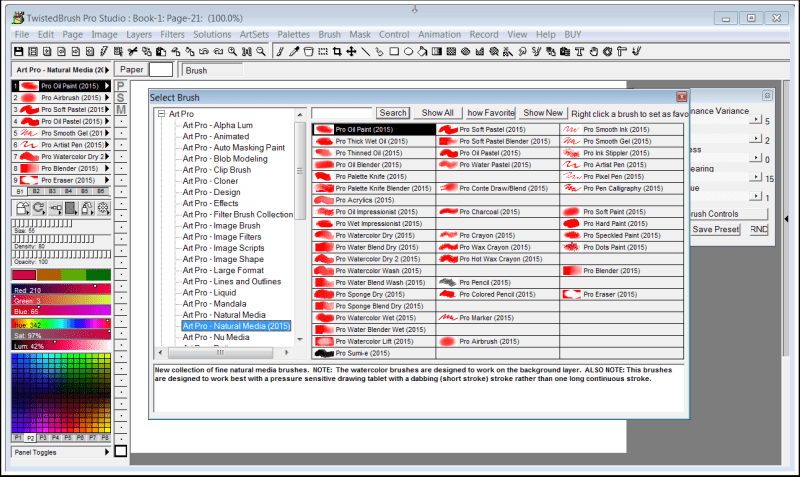This screenshot has height=477, width=800.
Task: Switch to brush bank tab B2
Action: tap(36, 191)
